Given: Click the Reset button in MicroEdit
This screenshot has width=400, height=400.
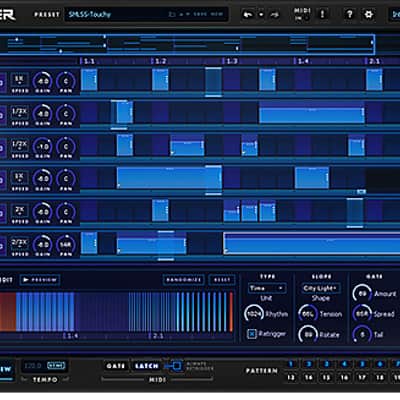Looking at the screenshot, I should 222,280.
